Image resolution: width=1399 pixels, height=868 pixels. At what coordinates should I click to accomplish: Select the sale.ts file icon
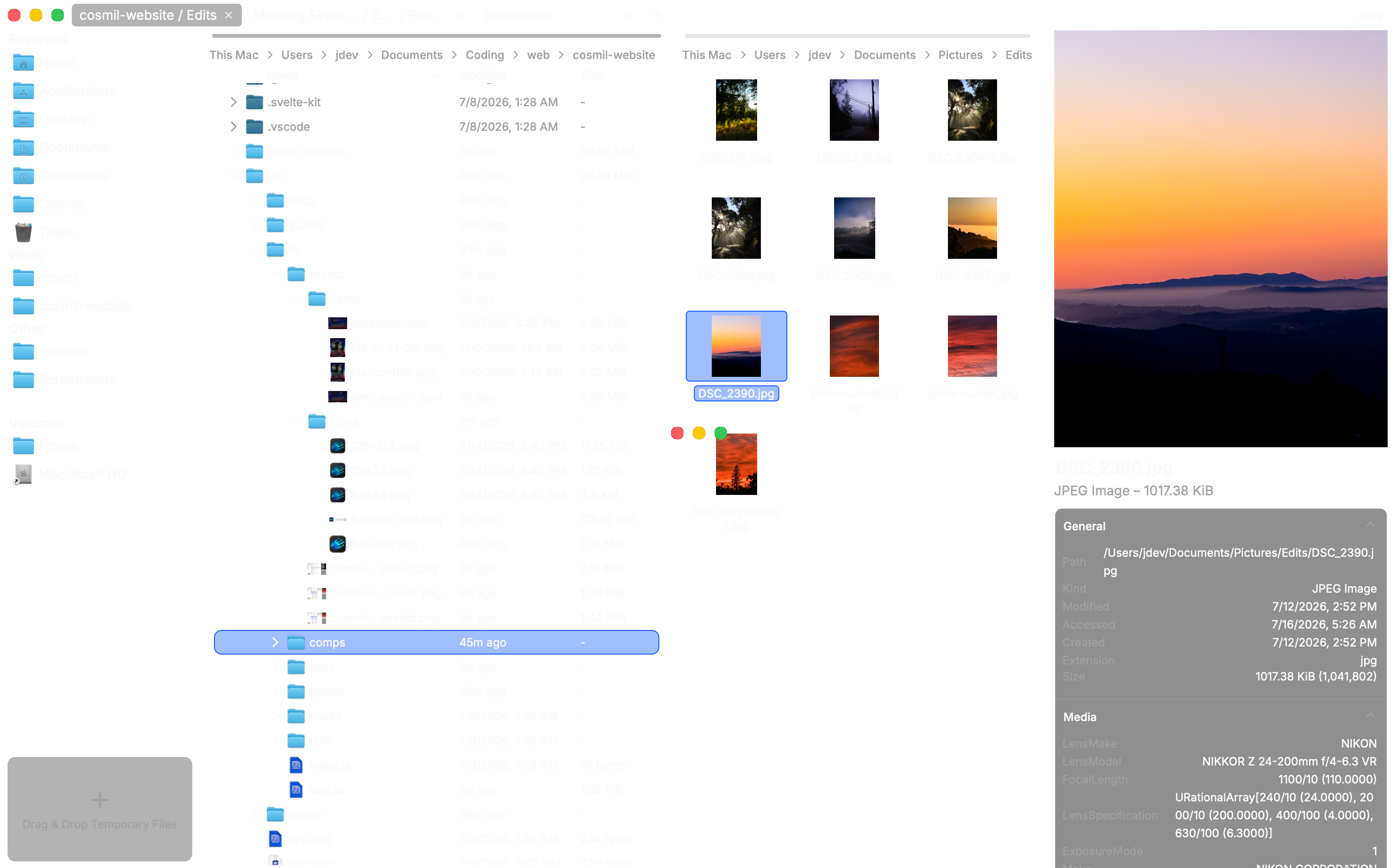tap(296, 790)
